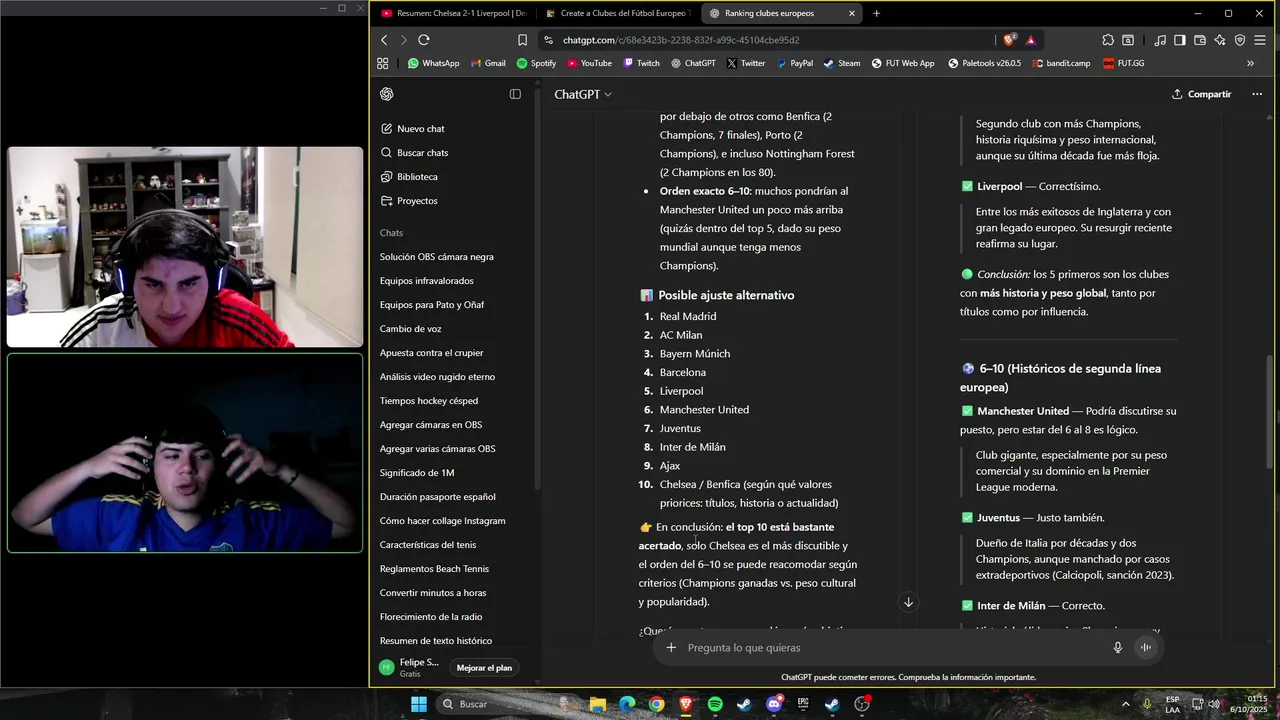Click the ESP LAA language indicator

click(x=1172, y=704)
